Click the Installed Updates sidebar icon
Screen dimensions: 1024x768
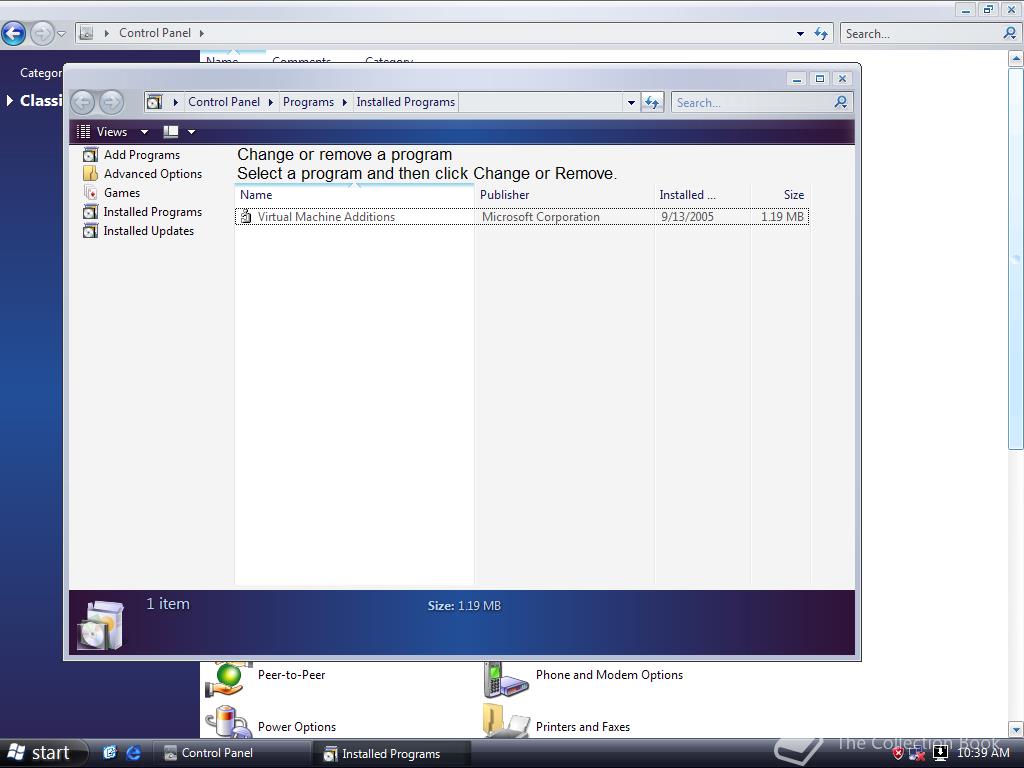(90, 231)
